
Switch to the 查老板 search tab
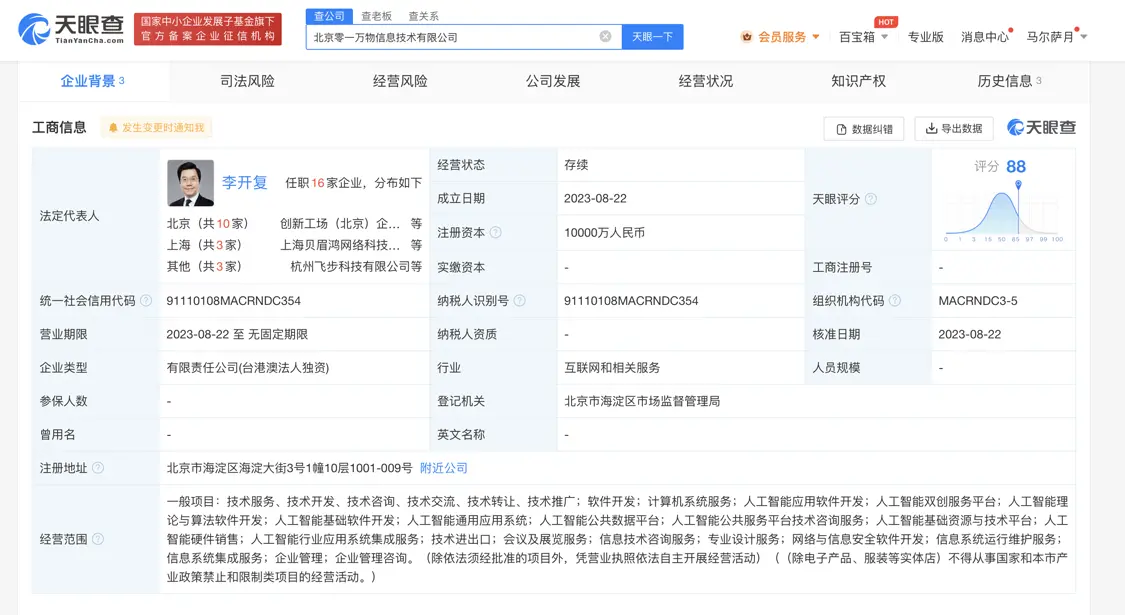coord(375,15)
